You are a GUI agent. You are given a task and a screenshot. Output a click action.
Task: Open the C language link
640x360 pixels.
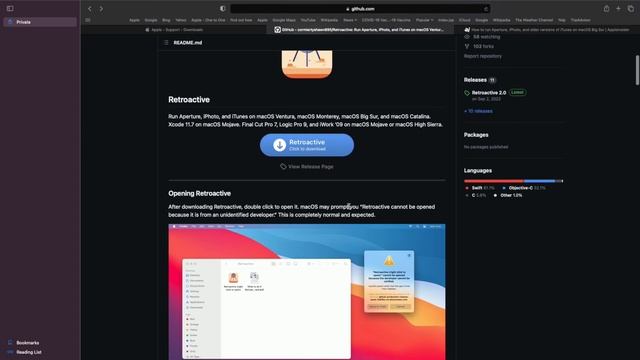[x=476, y=196]
